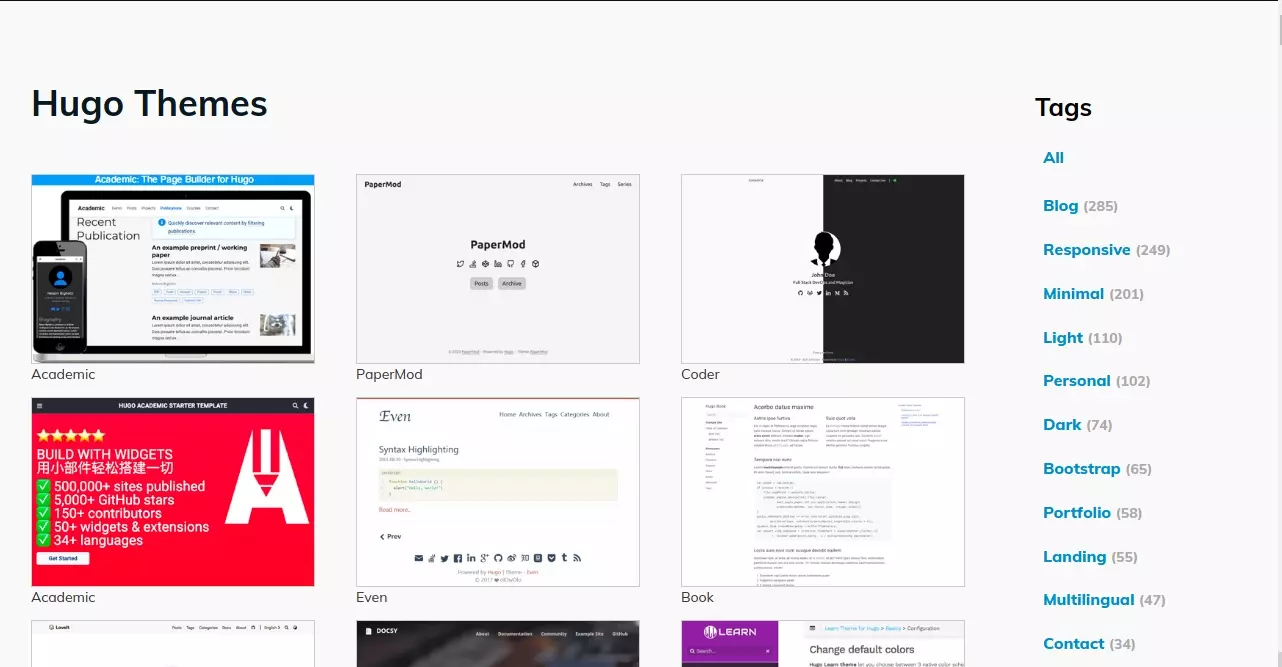Viewport: 1282px width, 667px height.
Task: Open the red Hugo Academic Starter thumbnail
Action: 173,491
